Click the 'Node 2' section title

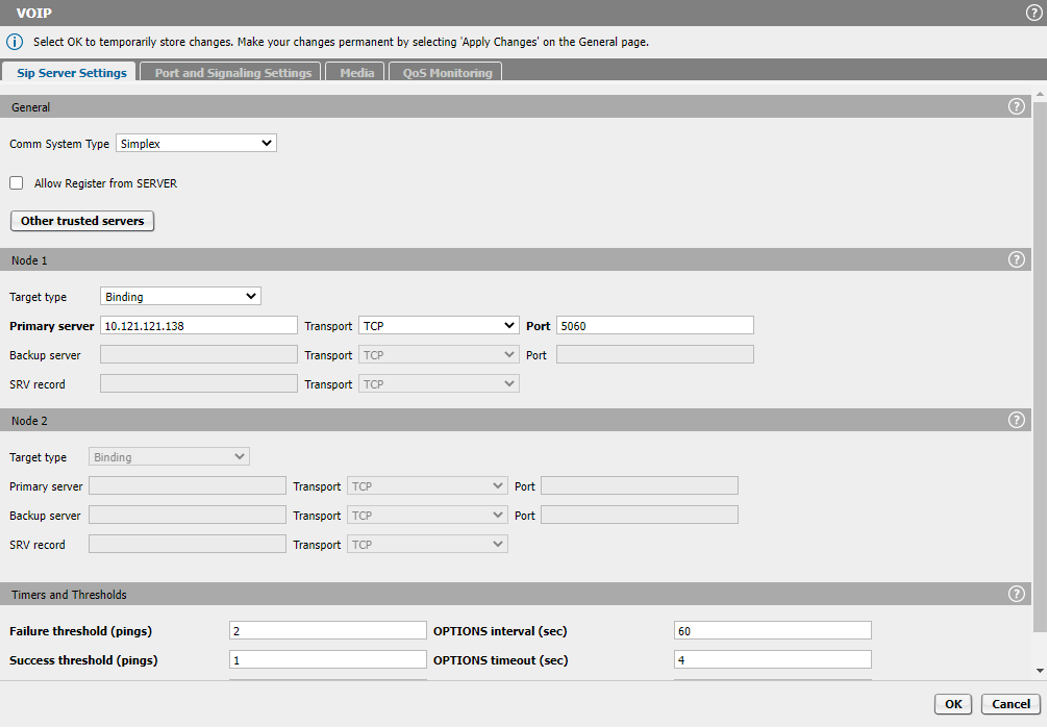[29, 421]
